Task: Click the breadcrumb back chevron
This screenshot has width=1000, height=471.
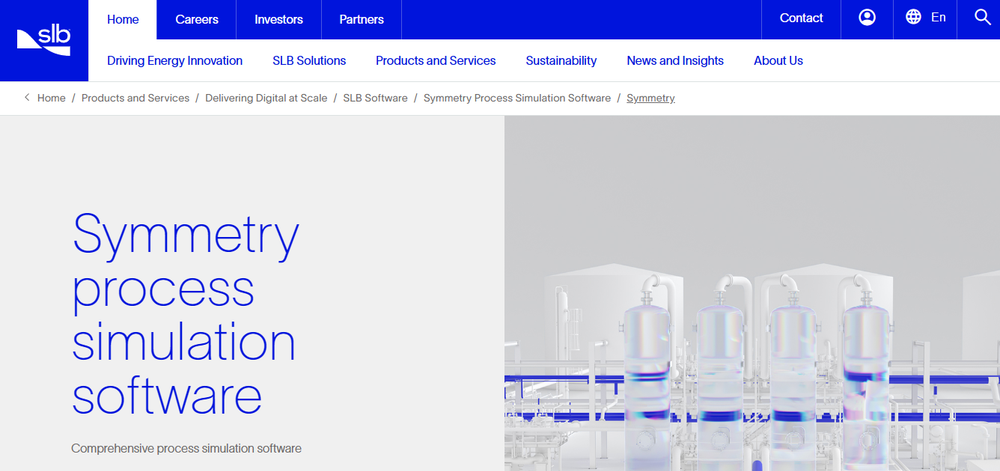Action: tap(27, 98)
